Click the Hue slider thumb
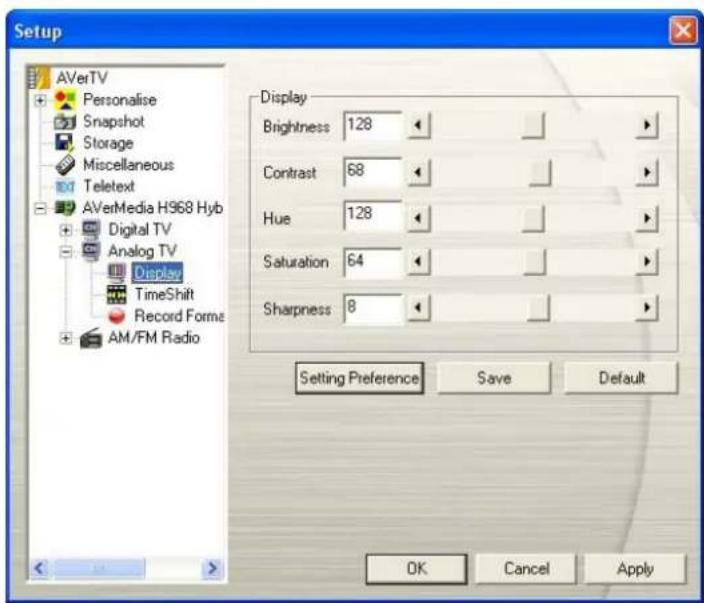Screen dimensions: 704x603 [x=533, y=219]
